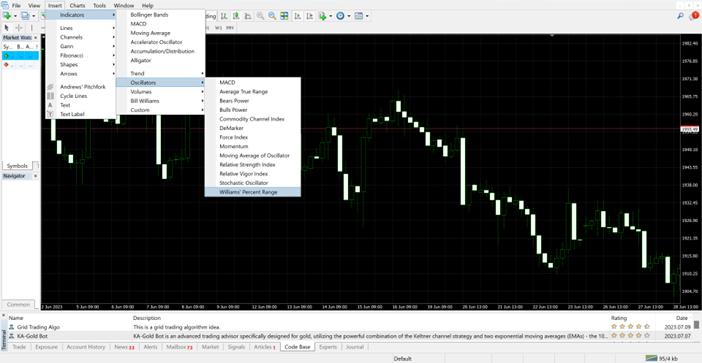Expand the Trend indicators submenu

pos(160,73)
